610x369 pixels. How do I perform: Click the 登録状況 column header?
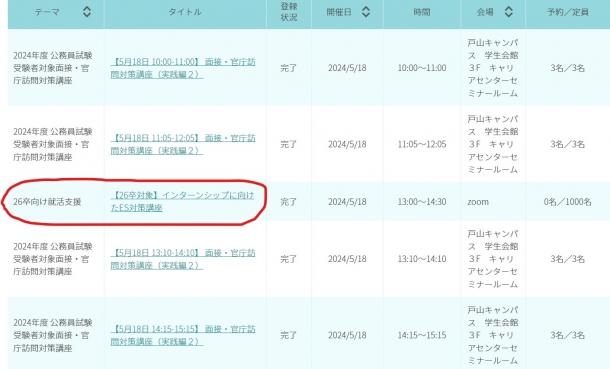(x=289, y=12)
